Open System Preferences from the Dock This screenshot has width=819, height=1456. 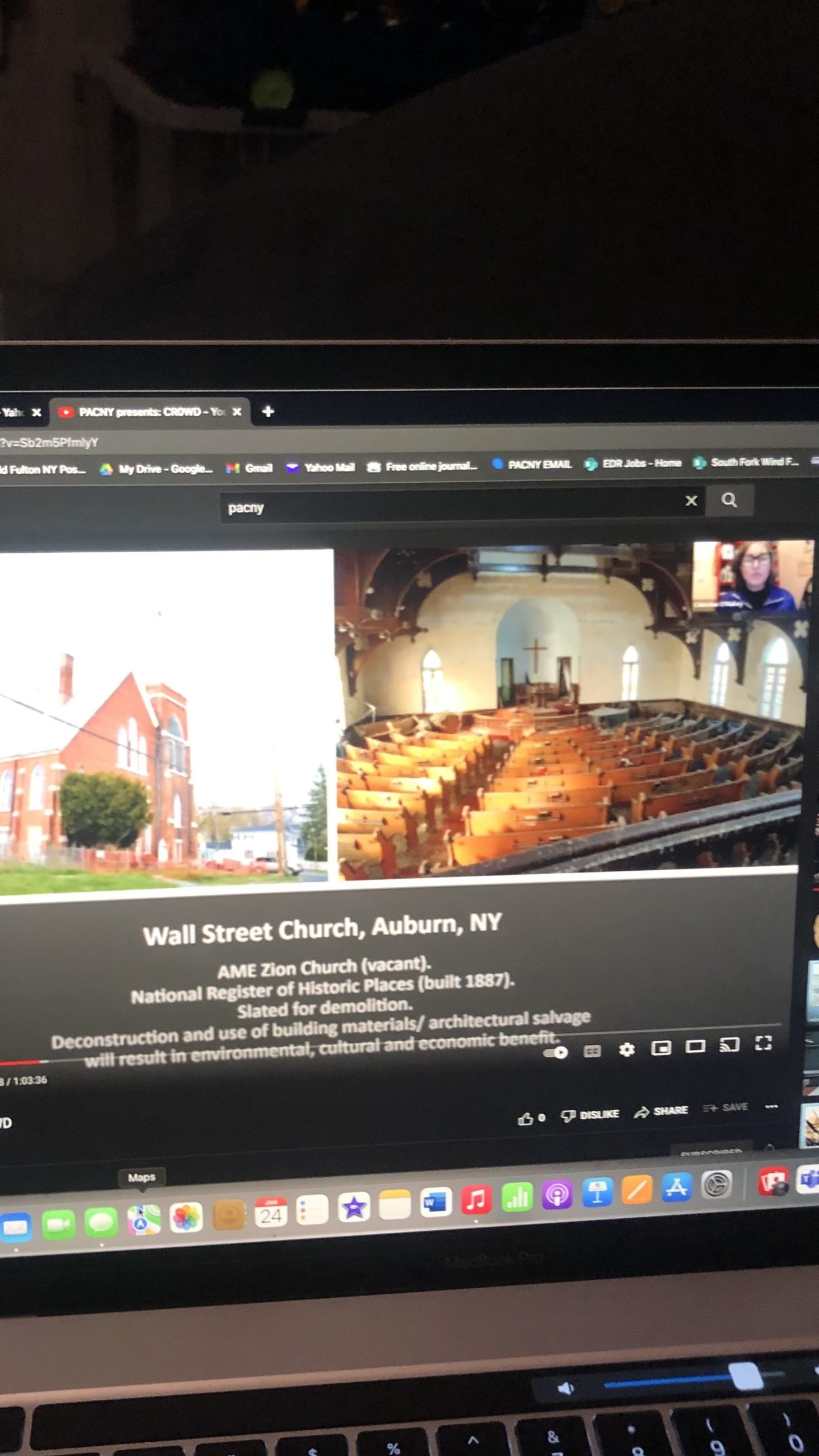(x=716, y=1185)
